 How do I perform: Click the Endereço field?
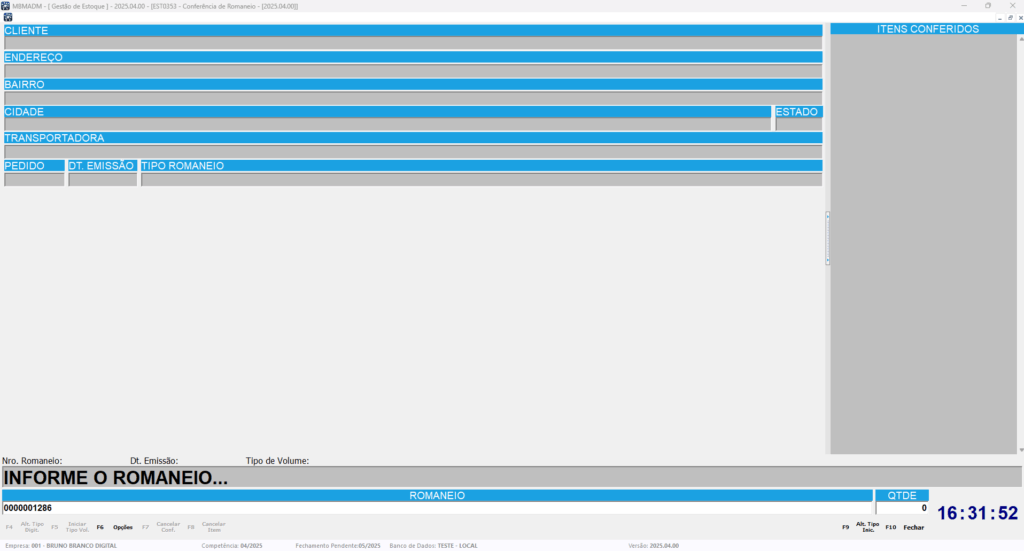coord(413,71)
